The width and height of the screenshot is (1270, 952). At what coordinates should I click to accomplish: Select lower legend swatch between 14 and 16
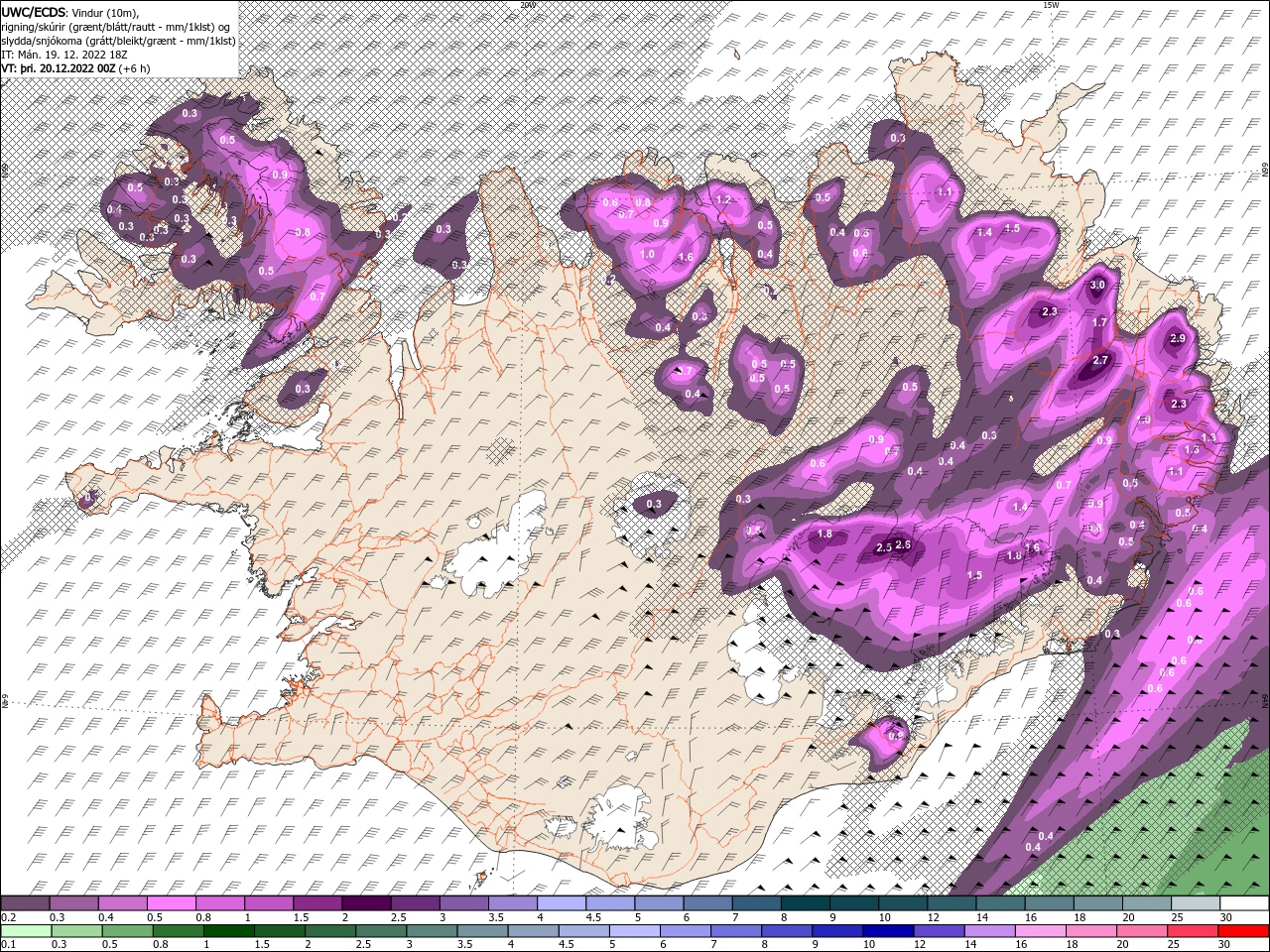tap(988, 931)
